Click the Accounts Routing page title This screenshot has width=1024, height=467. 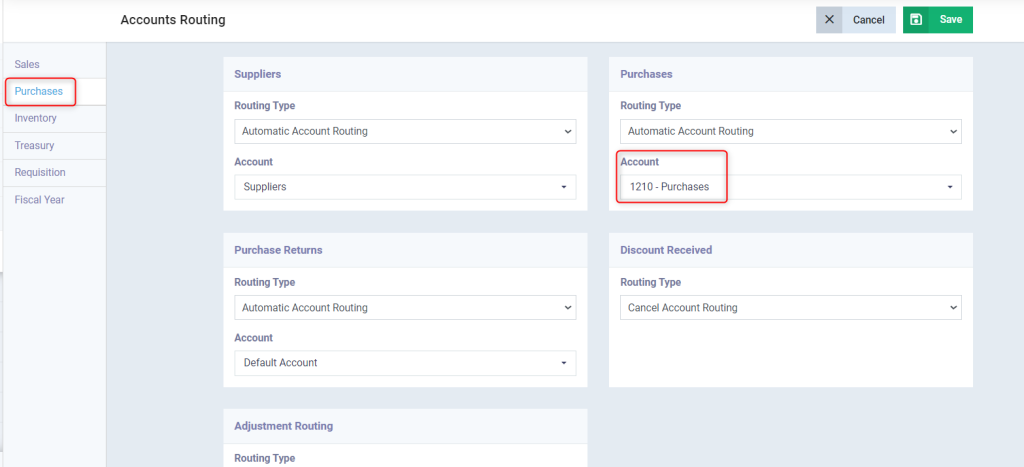(173, 20)
